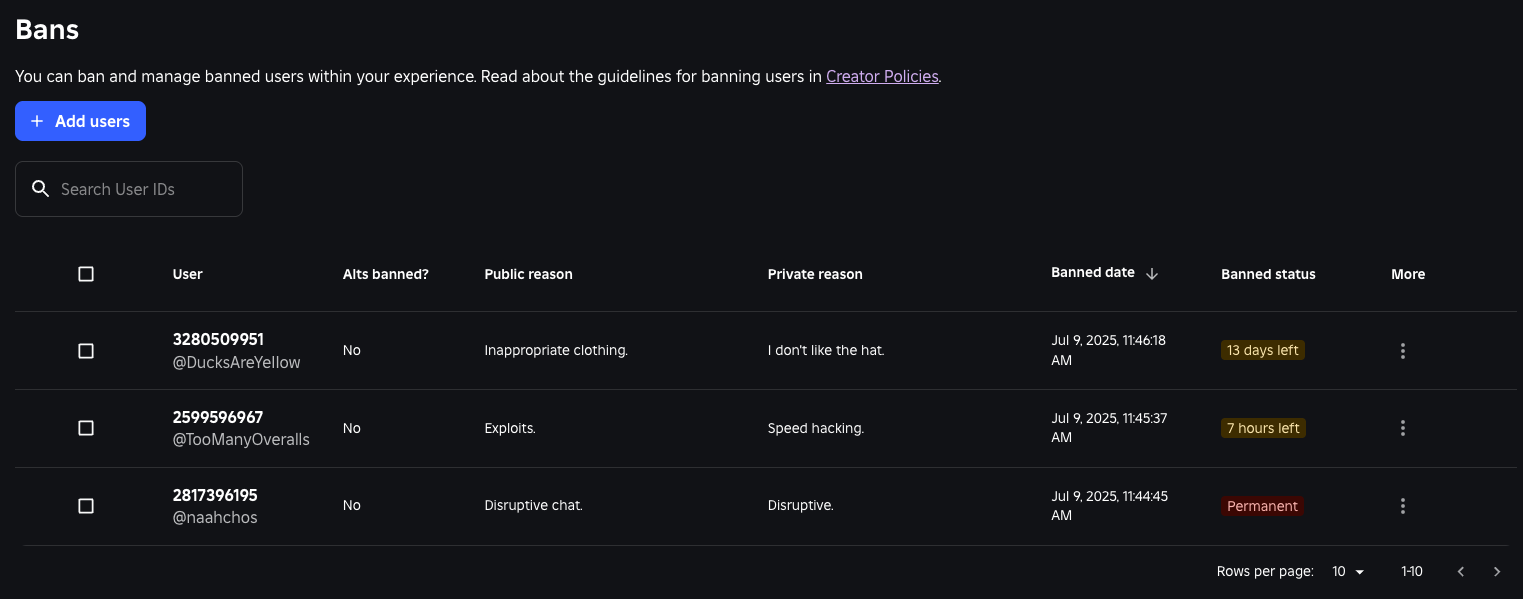Tick the checkbox for user naahchos
1523x599 pixels.
coord(86,506)
